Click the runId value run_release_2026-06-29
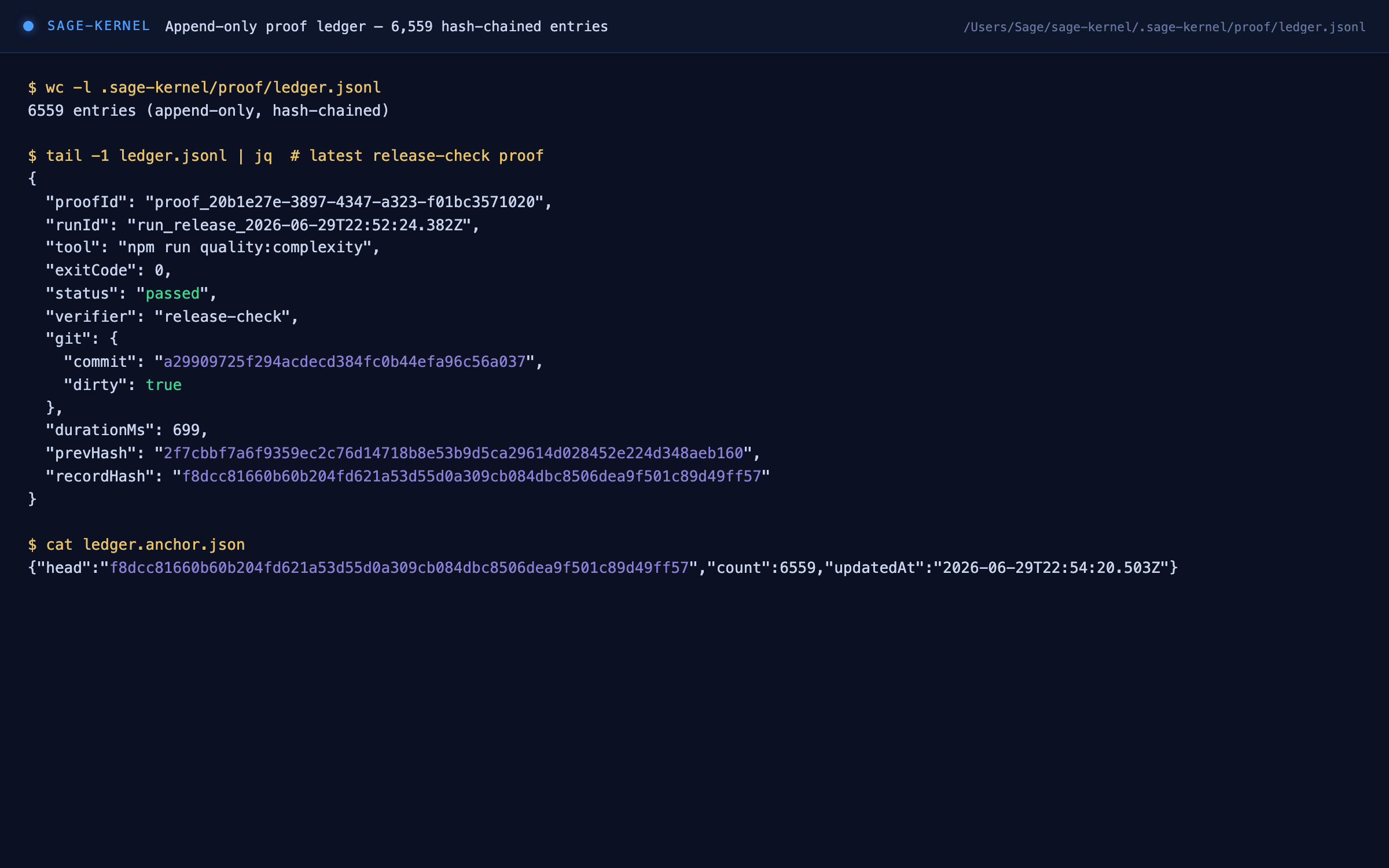This screenshot has width=1389, height=868. pyautogui.click(x=300, y=225)
